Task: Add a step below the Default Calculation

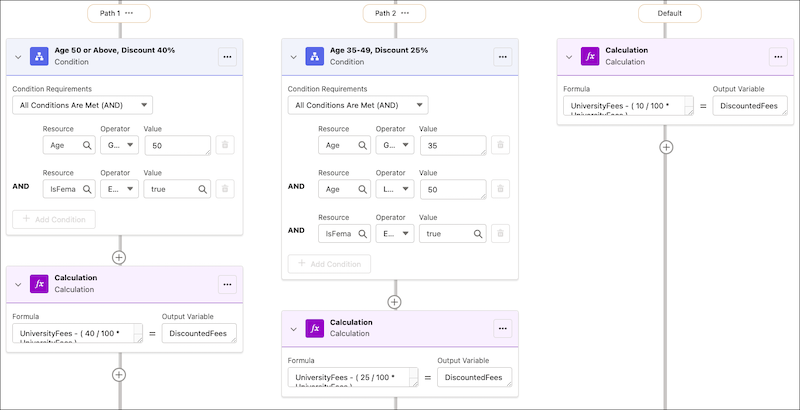Action: [x=667, y=146]
